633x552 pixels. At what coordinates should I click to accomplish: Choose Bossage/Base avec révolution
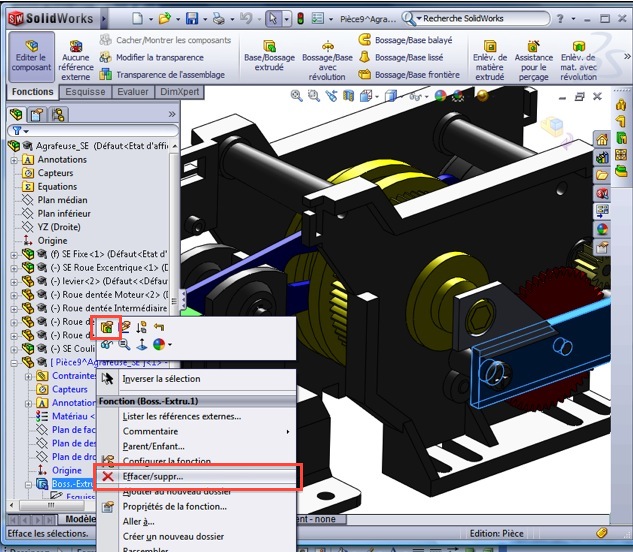click(327, 61)
